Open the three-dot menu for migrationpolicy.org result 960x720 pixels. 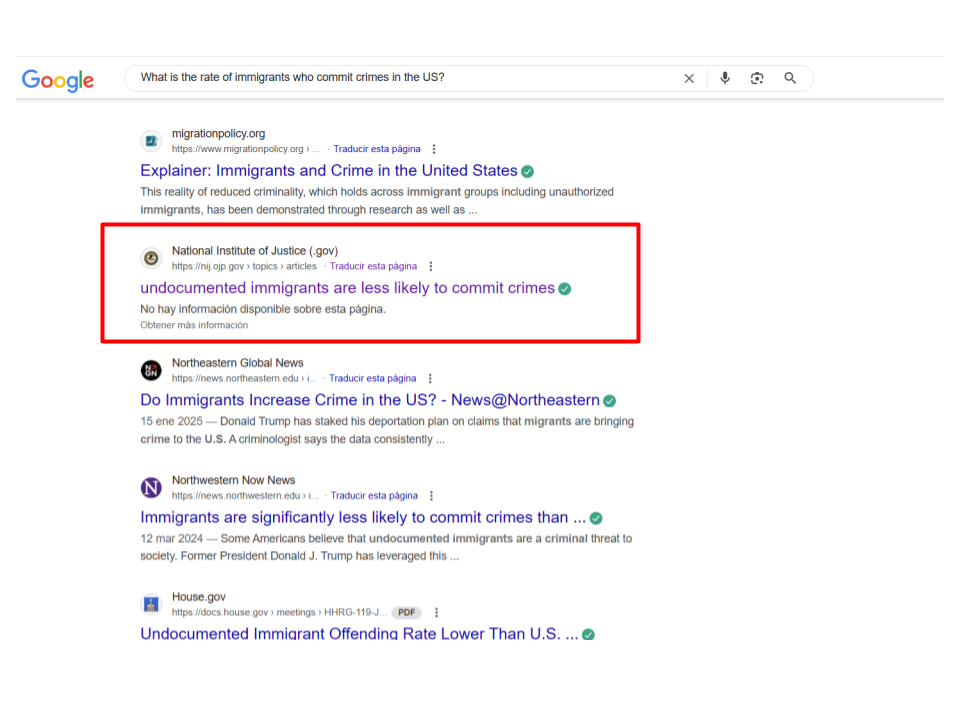(434, 149)
